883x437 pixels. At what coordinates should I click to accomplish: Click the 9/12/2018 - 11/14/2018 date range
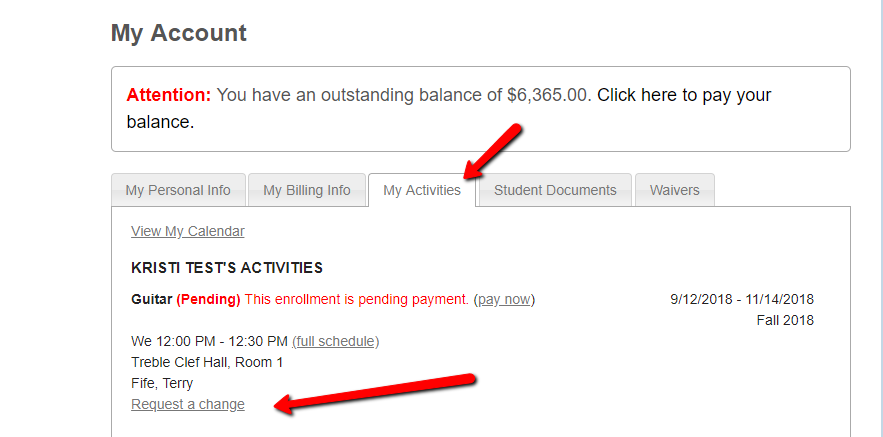click(x=741, y=299)
